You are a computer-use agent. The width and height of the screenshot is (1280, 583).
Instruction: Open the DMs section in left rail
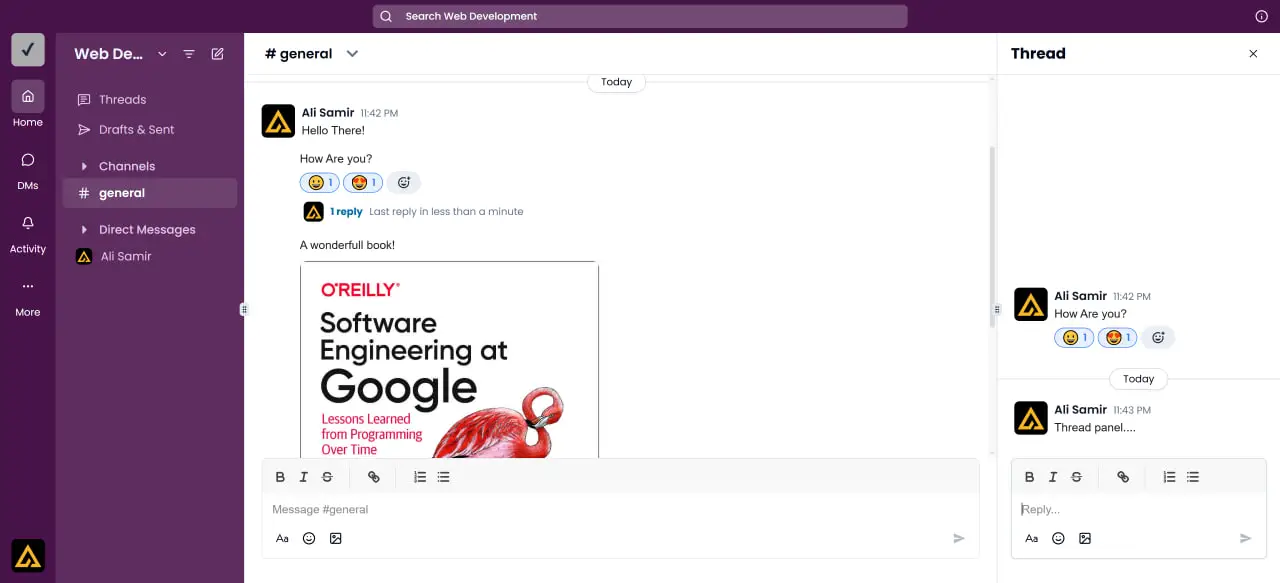[x=28, y=168]
